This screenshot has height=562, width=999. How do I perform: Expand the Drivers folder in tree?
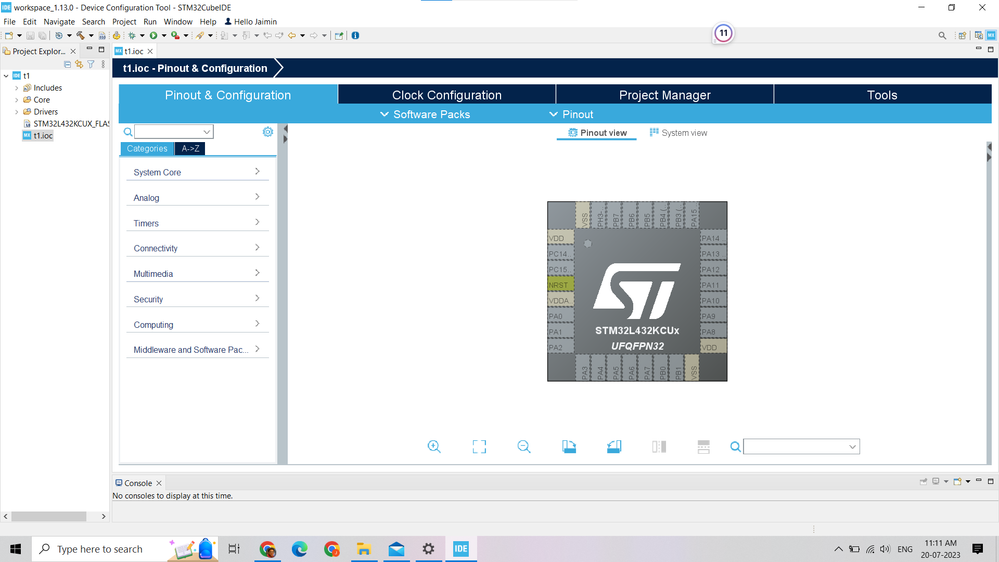coord(17,112)
